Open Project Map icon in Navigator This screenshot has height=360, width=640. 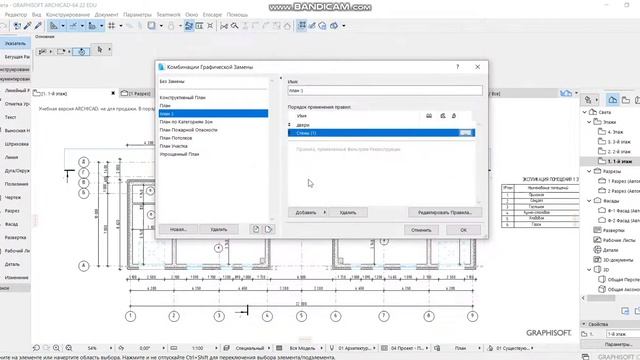pos(613,99)
